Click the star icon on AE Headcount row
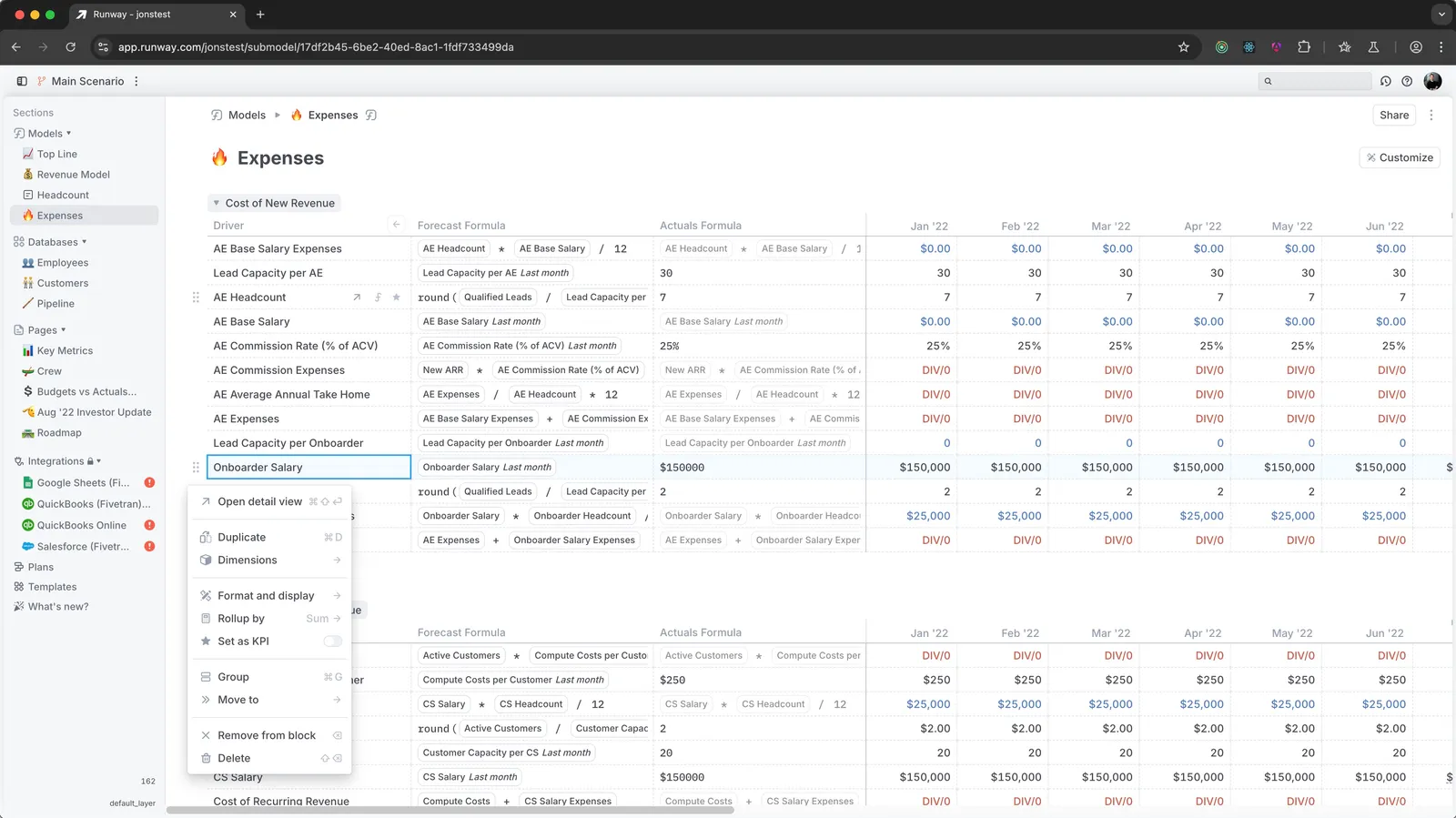Screen dimensions: 1456x818 tap(396, 298)
